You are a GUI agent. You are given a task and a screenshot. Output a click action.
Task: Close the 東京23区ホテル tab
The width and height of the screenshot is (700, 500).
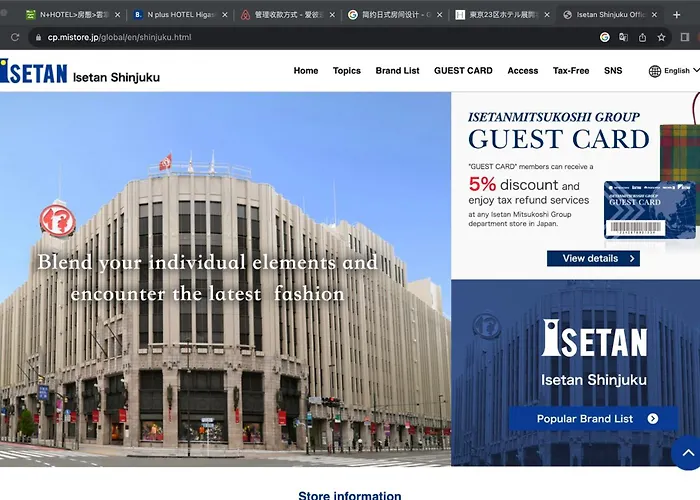coord(547,15)
